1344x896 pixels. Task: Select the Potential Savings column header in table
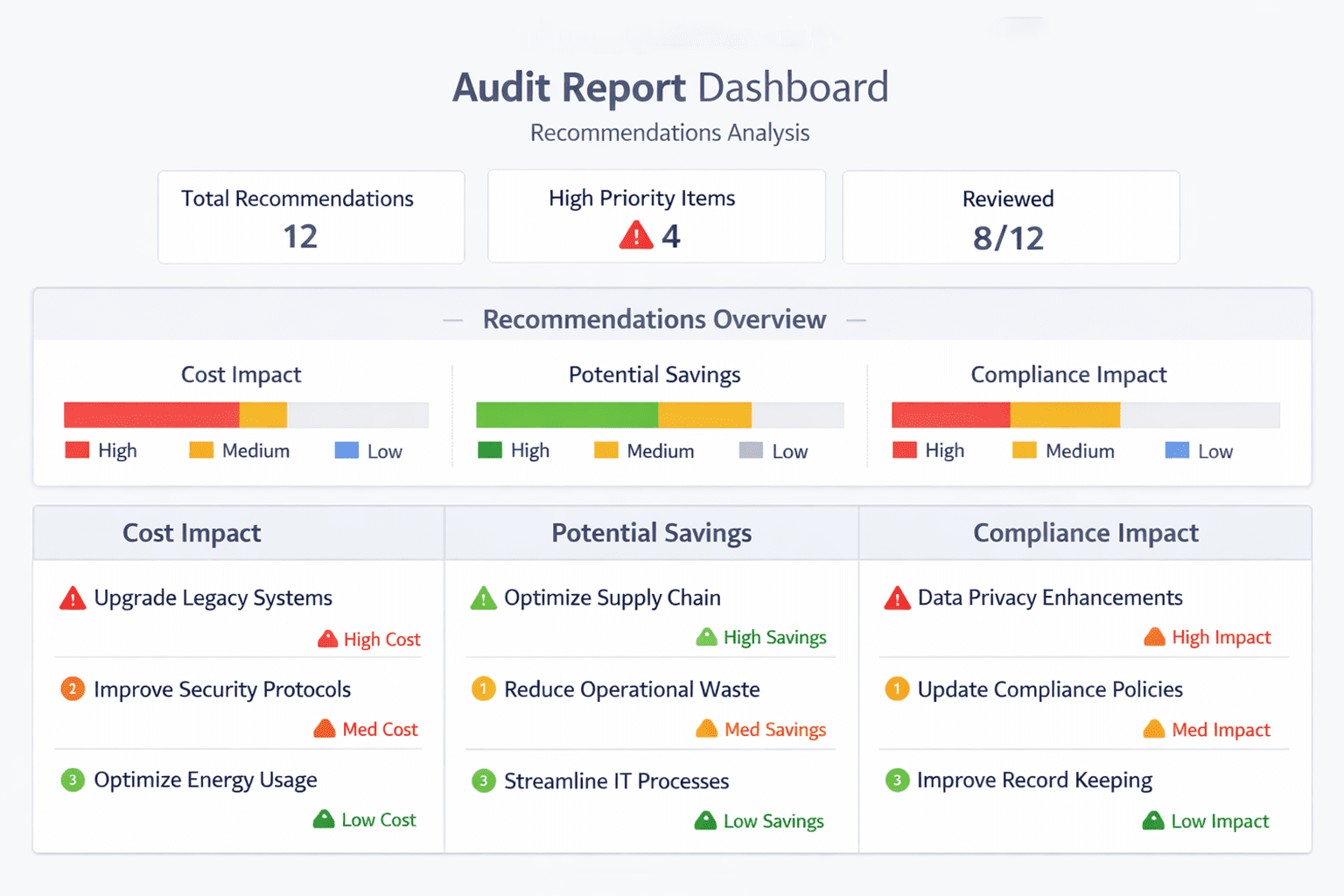pyautogui.click(x=651, y=533)
